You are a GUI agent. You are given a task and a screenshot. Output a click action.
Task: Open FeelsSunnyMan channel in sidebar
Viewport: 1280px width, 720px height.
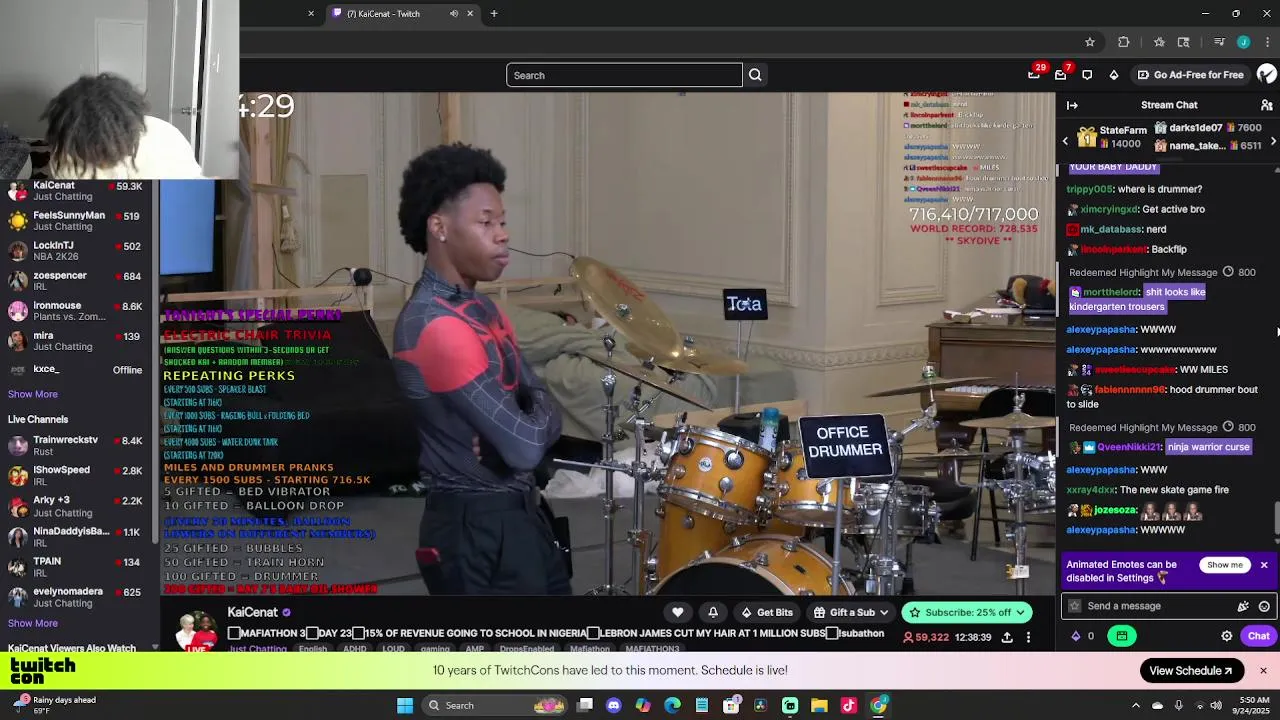pos(75,221)
